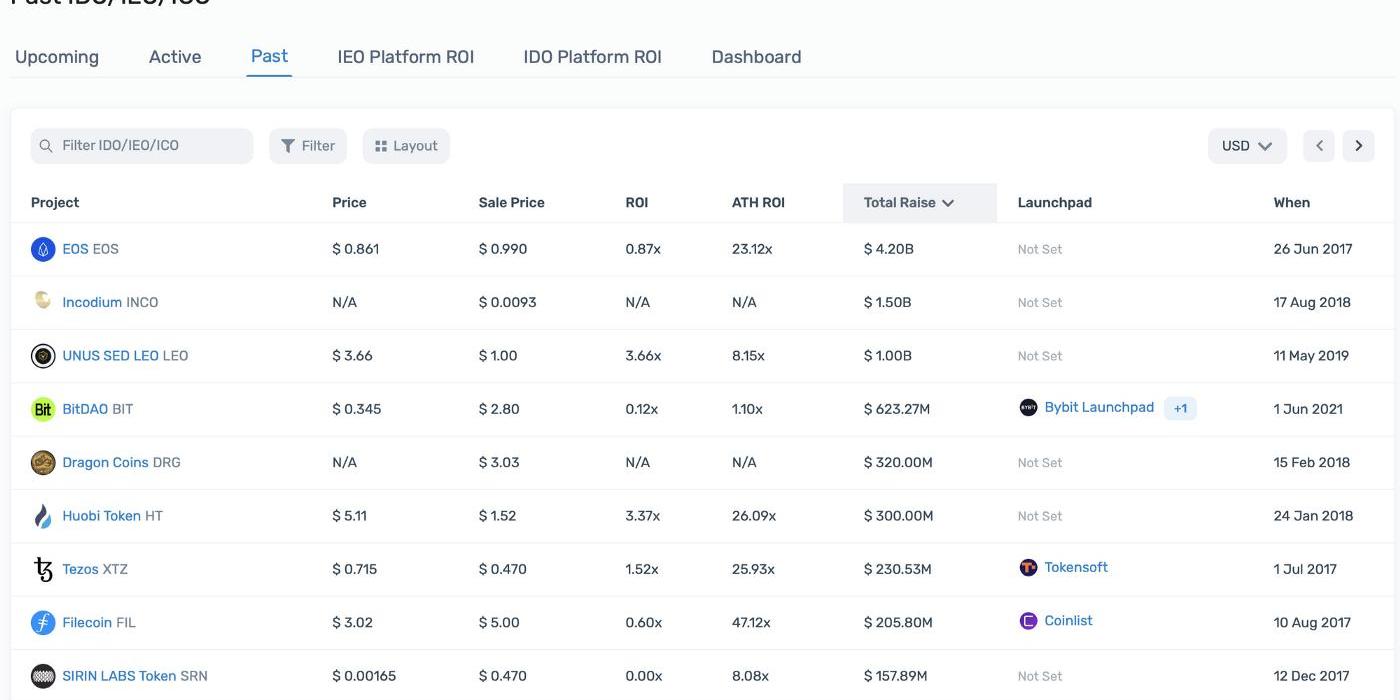Click the 3.66x ROI value
Viewport: 1400px width, 700px height.
pos(644,356)
